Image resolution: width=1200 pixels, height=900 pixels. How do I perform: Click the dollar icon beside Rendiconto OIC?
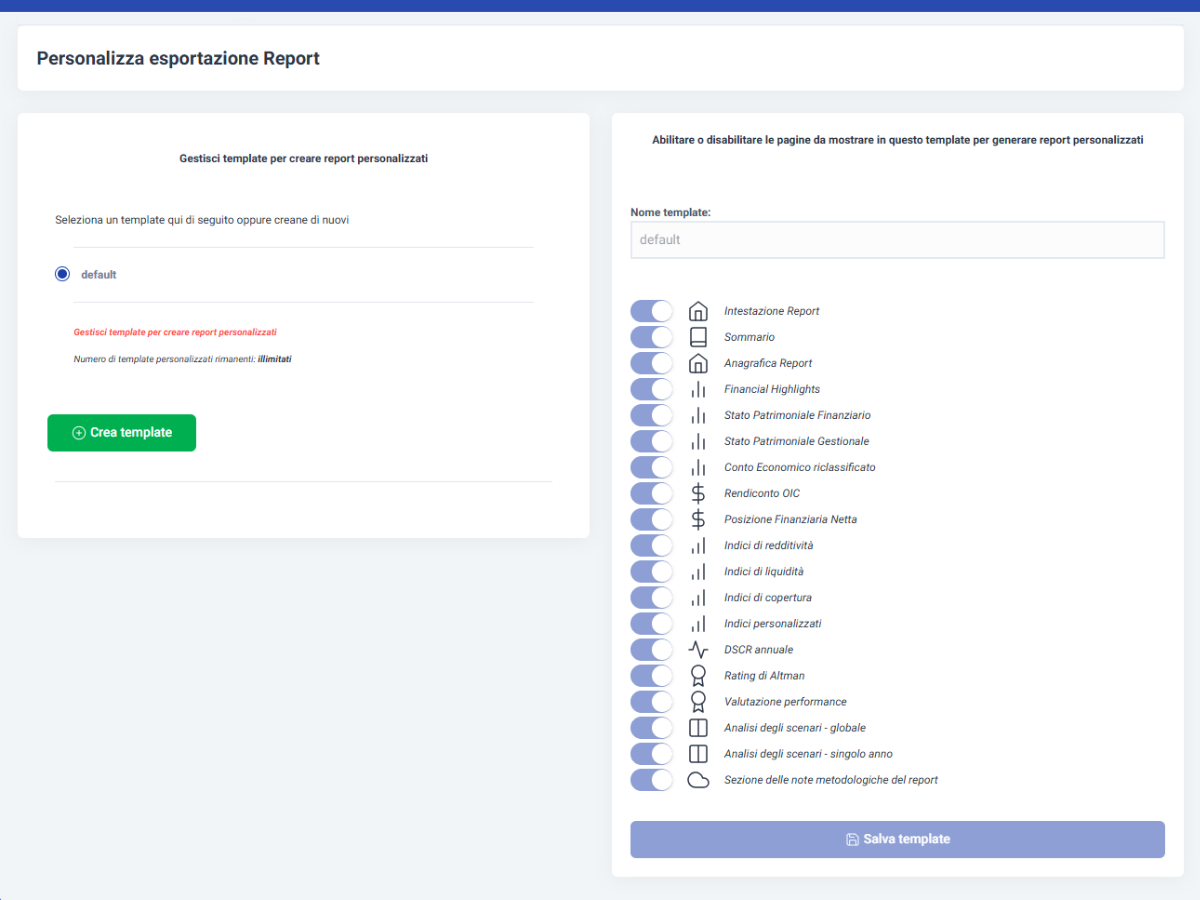pyautogui.click(x=698, y=493)
